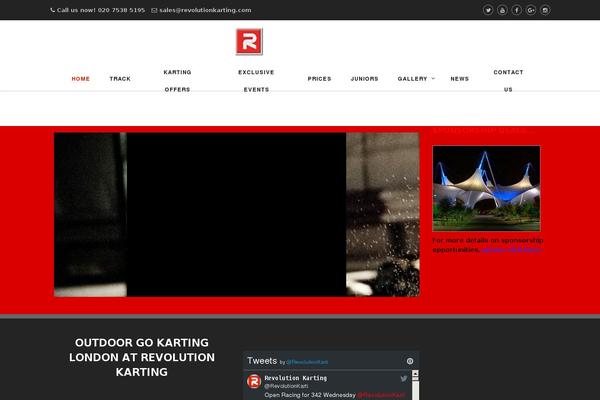This screenshot has width=600, height=400.
Task: Open the YouTube social icon in header
Action: [502, 10]
